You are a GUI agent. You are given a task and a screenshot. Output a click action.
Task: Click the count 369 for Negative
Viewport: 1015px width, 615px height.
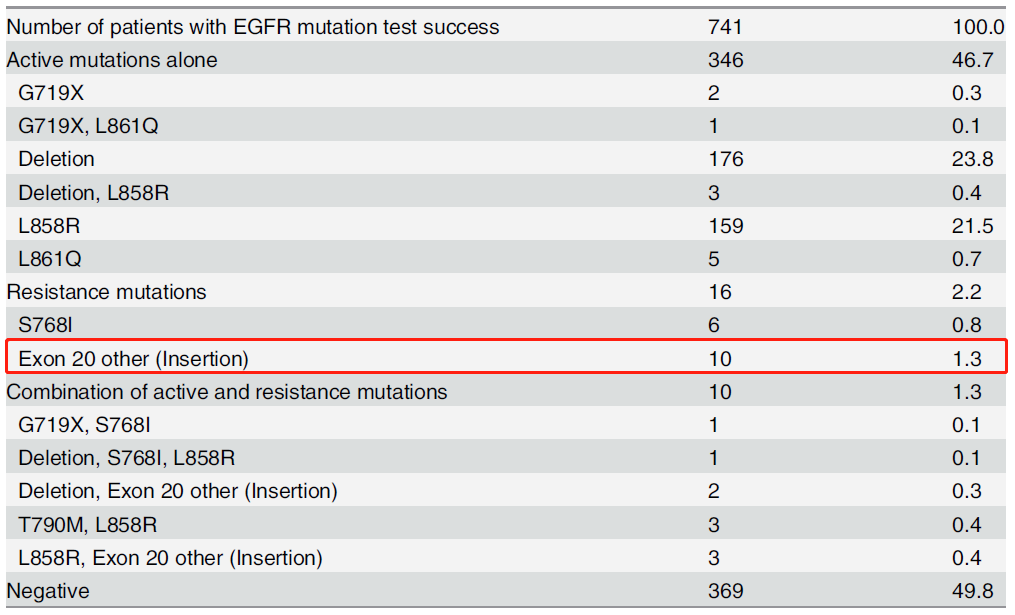pyautogui.click(x=725, y=591)
